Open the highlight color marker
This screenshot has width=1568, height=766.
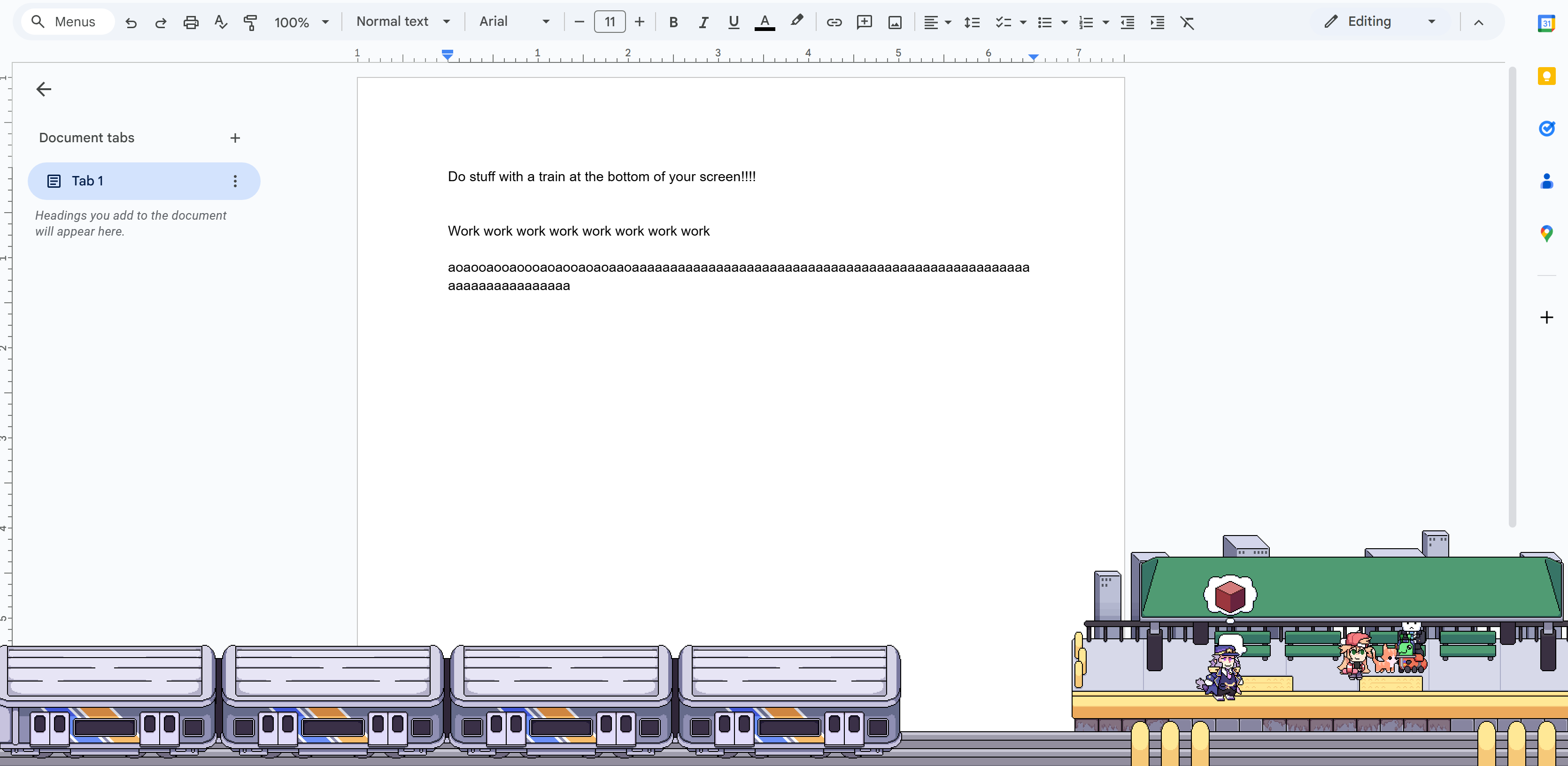coord(796,21)
